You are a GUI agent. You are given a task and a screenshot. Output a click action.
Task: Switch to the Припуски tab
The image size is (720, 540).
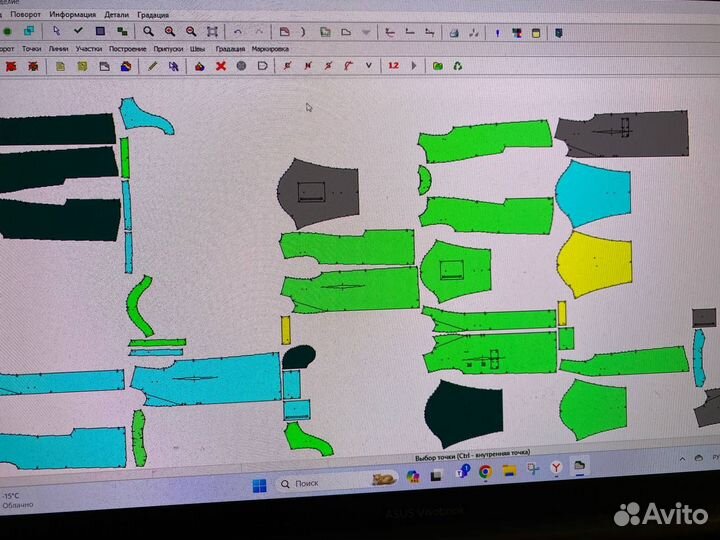click(x=167, y=48)
